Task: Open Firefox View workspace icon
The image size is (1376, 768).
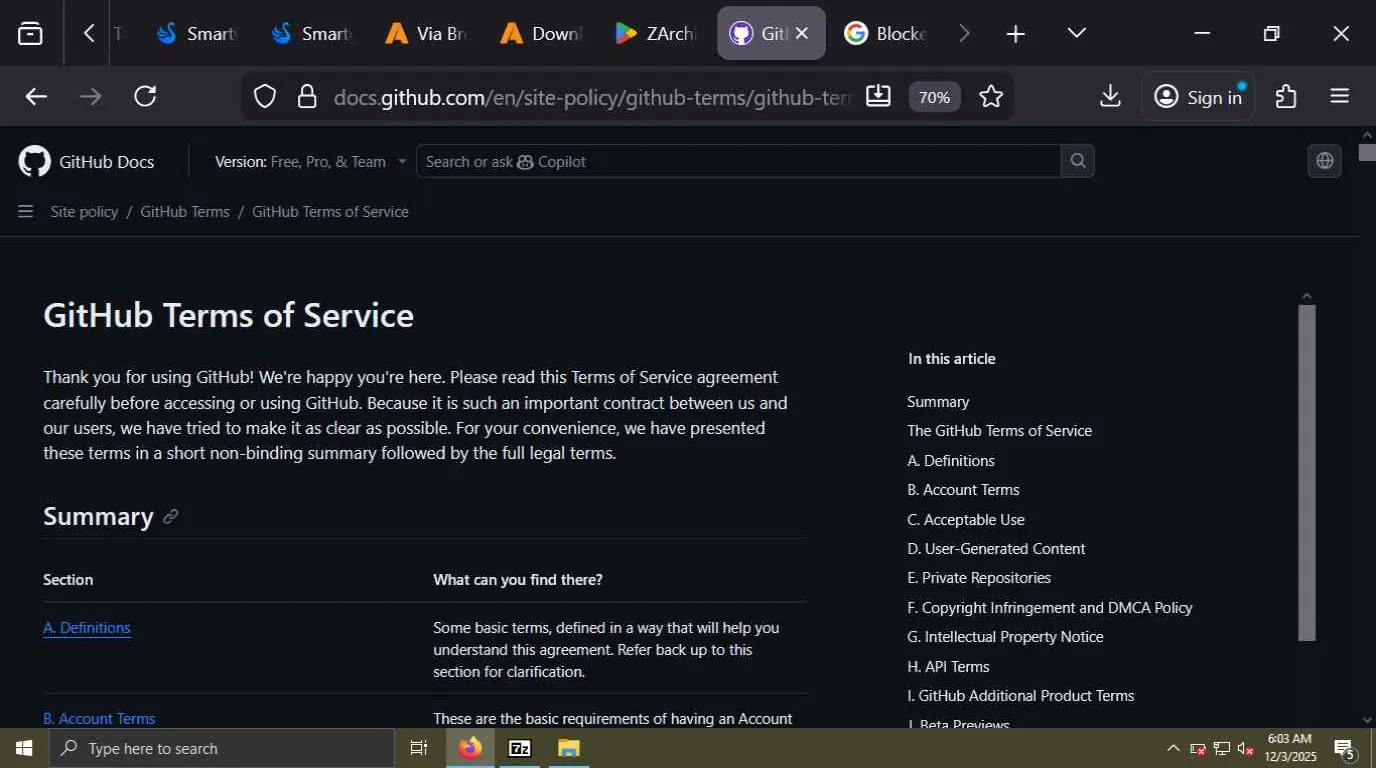Action: point(30,34)
